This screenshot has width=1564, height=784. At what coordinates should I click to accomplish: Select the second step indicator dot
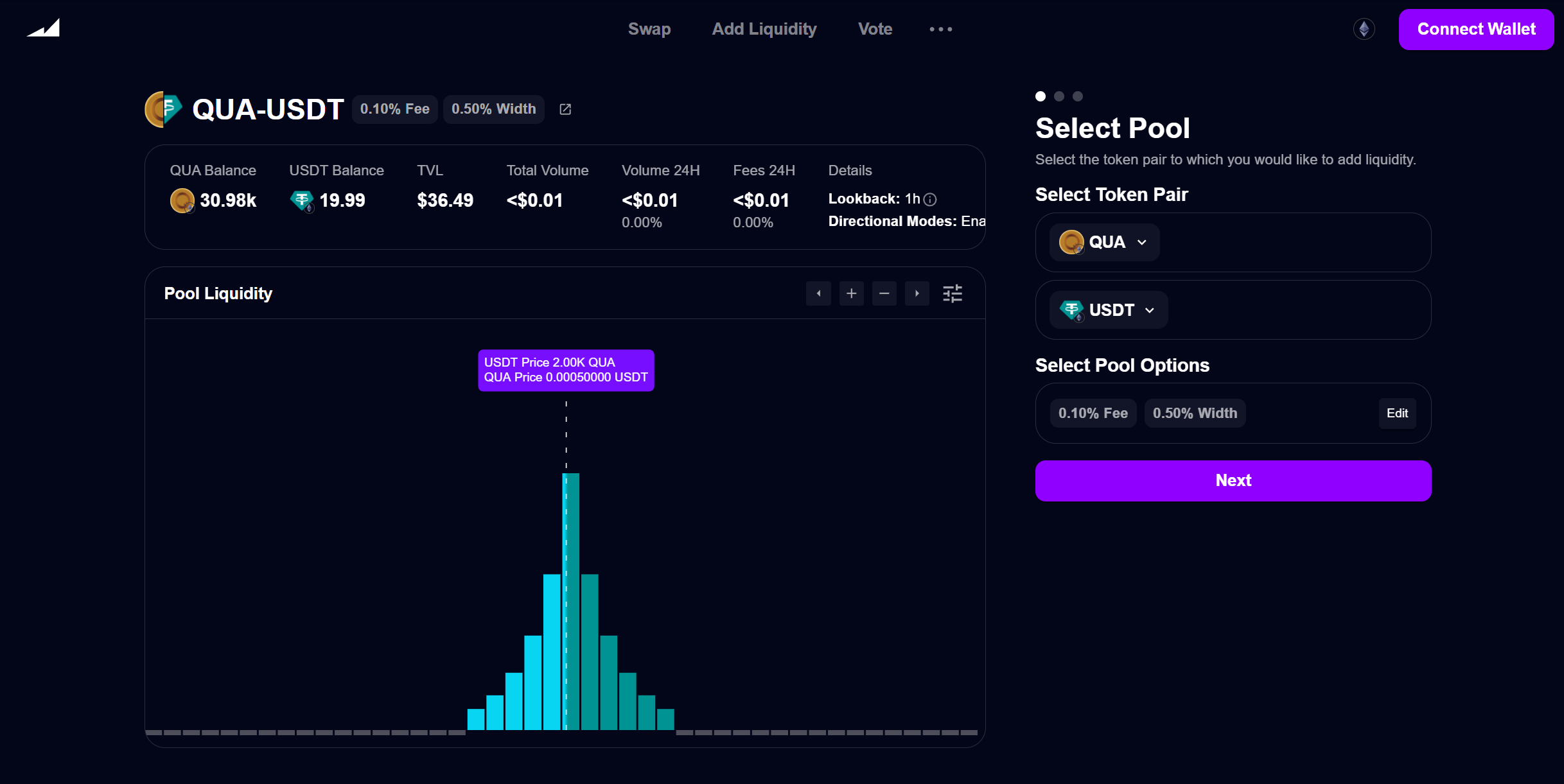(x=1059, y=96)
